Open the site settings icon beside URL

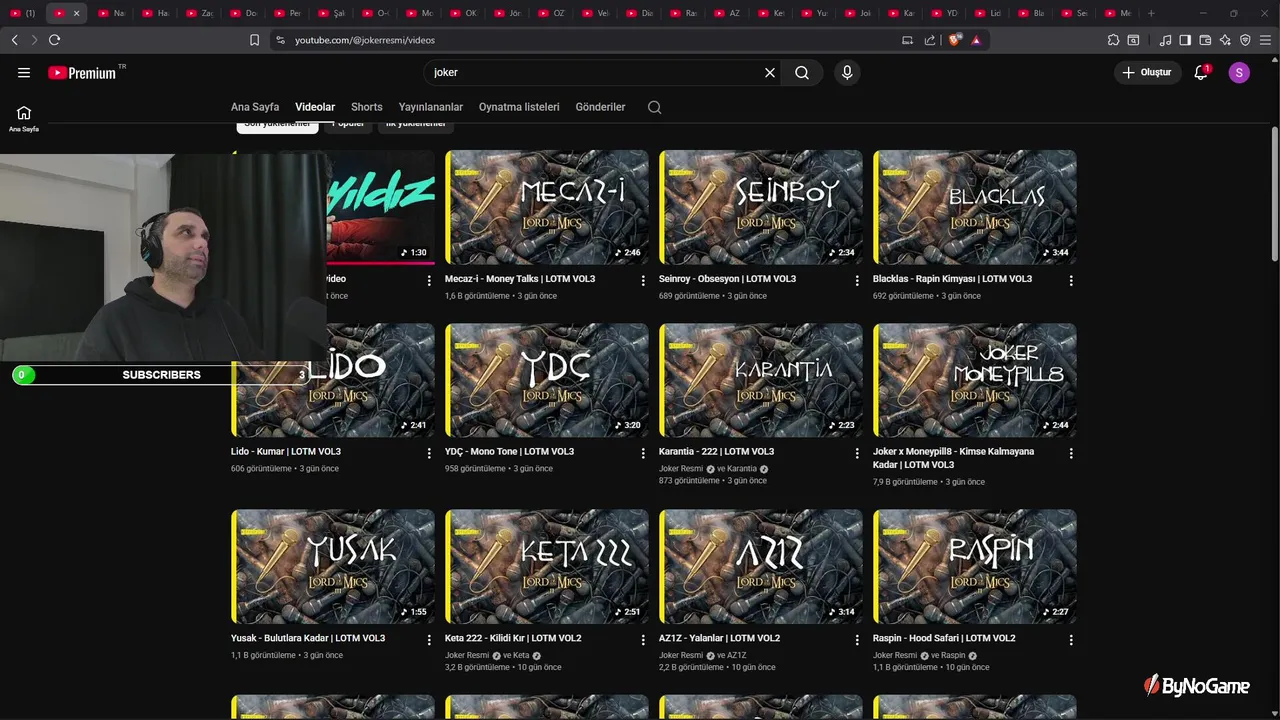(x=280, y=40)
